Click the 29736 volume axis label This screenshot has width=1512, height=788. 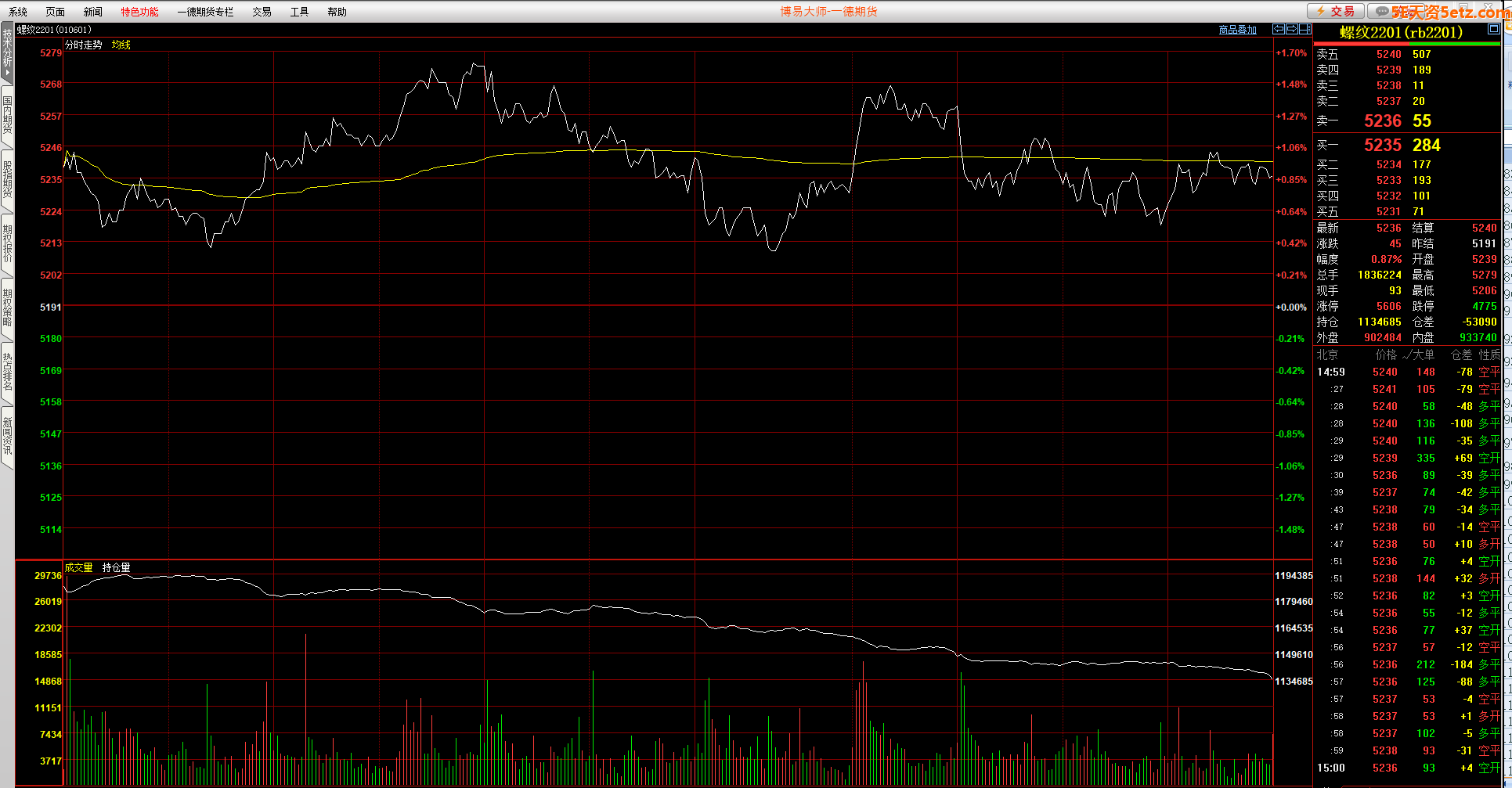[48, 575]
